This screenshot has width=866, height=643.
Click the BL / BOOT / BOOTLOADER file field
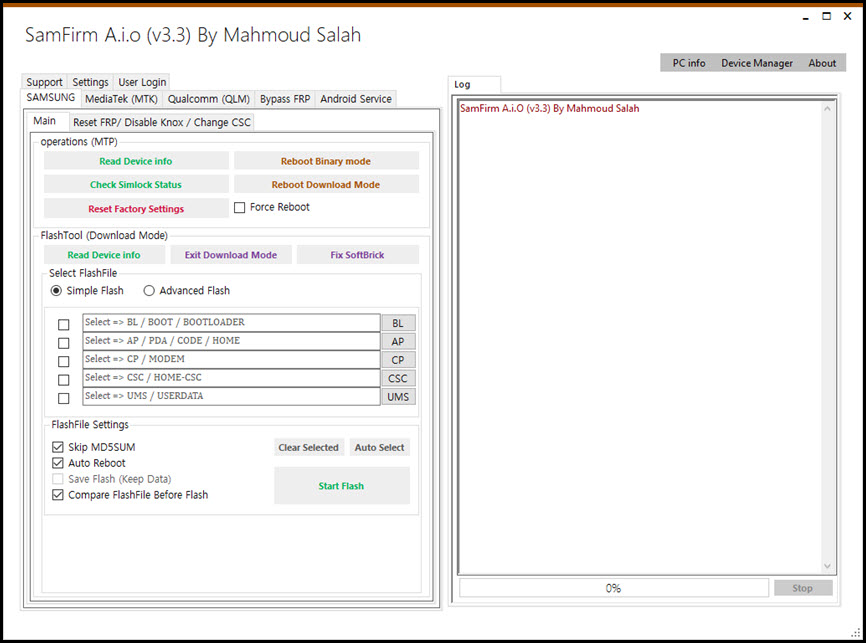click(231, 323)
